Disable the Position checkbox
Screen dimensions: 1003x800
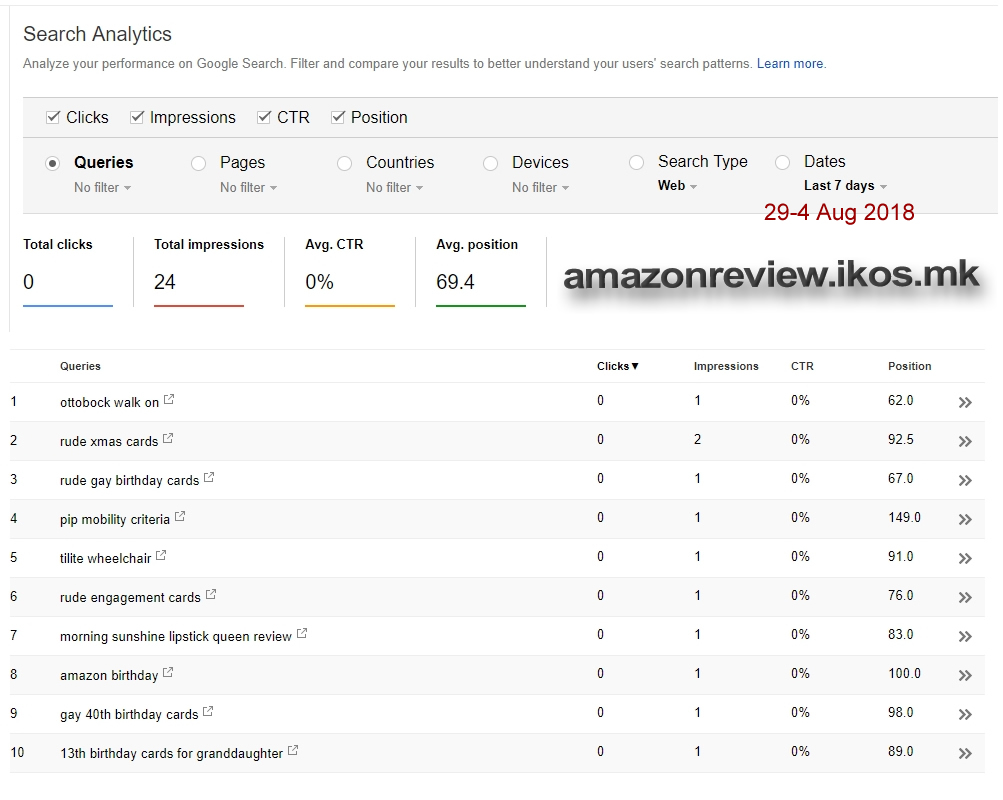coord(339,117)
